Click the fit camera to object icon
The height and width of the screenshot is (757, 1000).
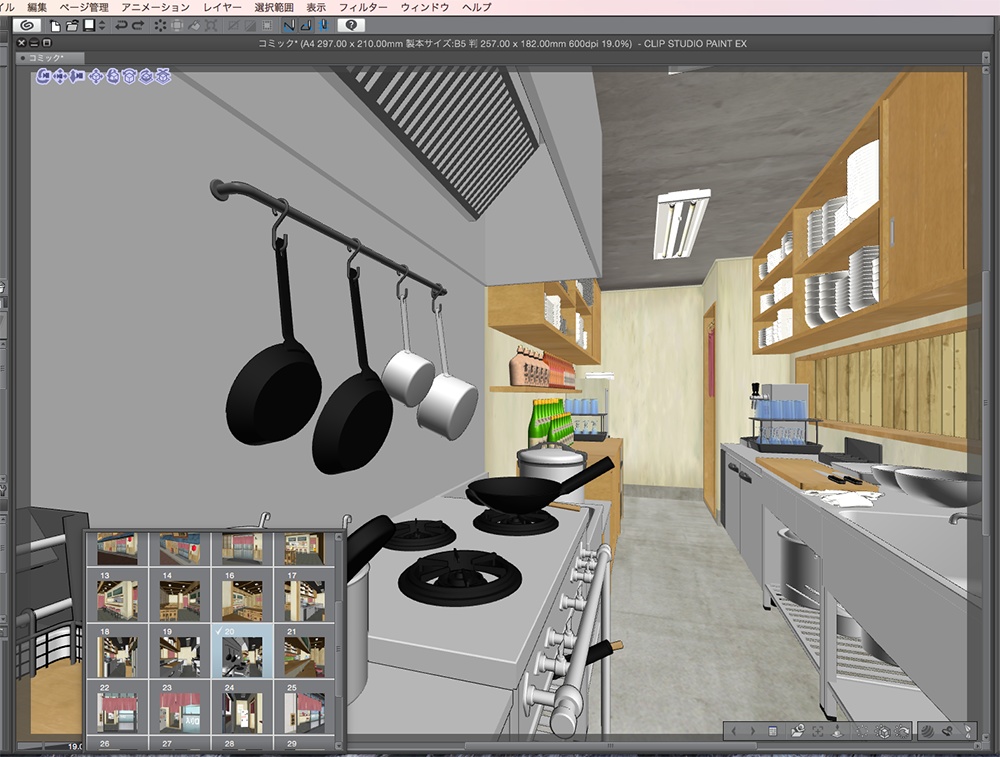817,731
